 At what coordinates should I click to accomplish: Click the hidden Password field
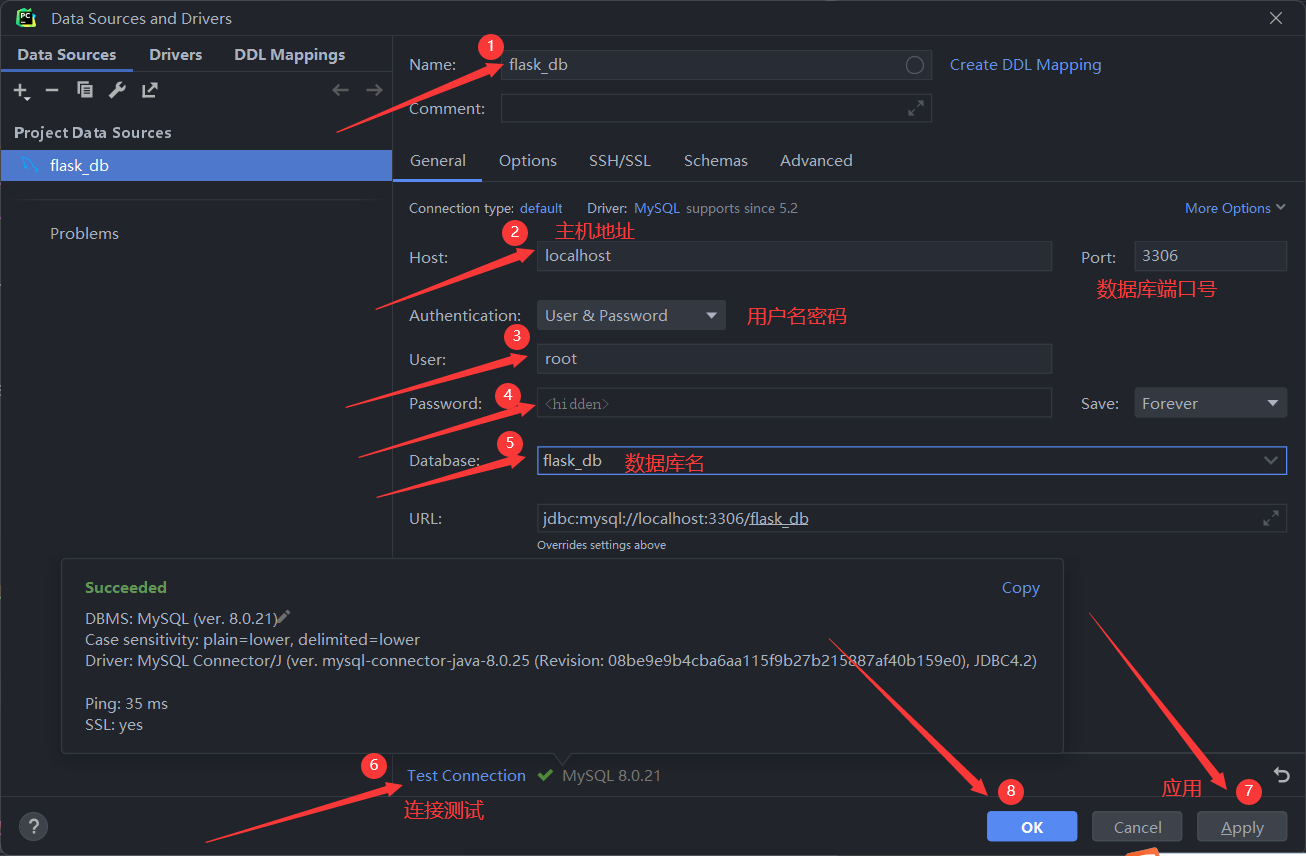tap(794, 403)
